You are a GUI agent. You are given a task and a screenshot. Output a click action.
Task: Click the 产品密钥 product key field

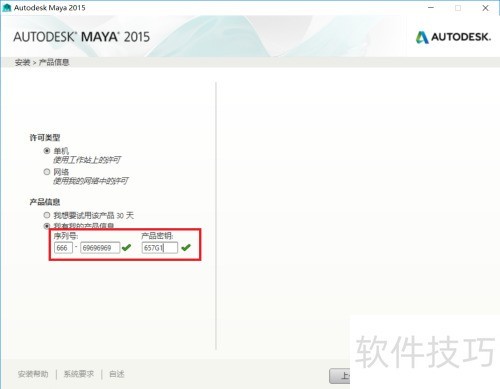160,248
